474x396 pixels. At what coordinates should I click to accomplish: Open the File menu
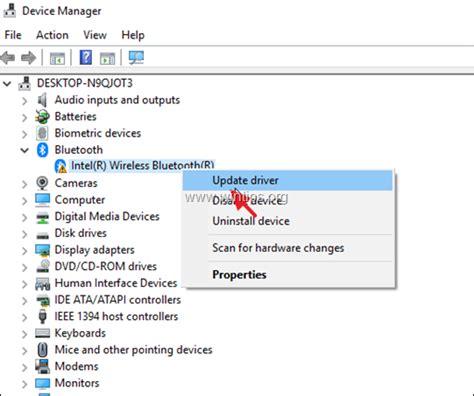13,35
